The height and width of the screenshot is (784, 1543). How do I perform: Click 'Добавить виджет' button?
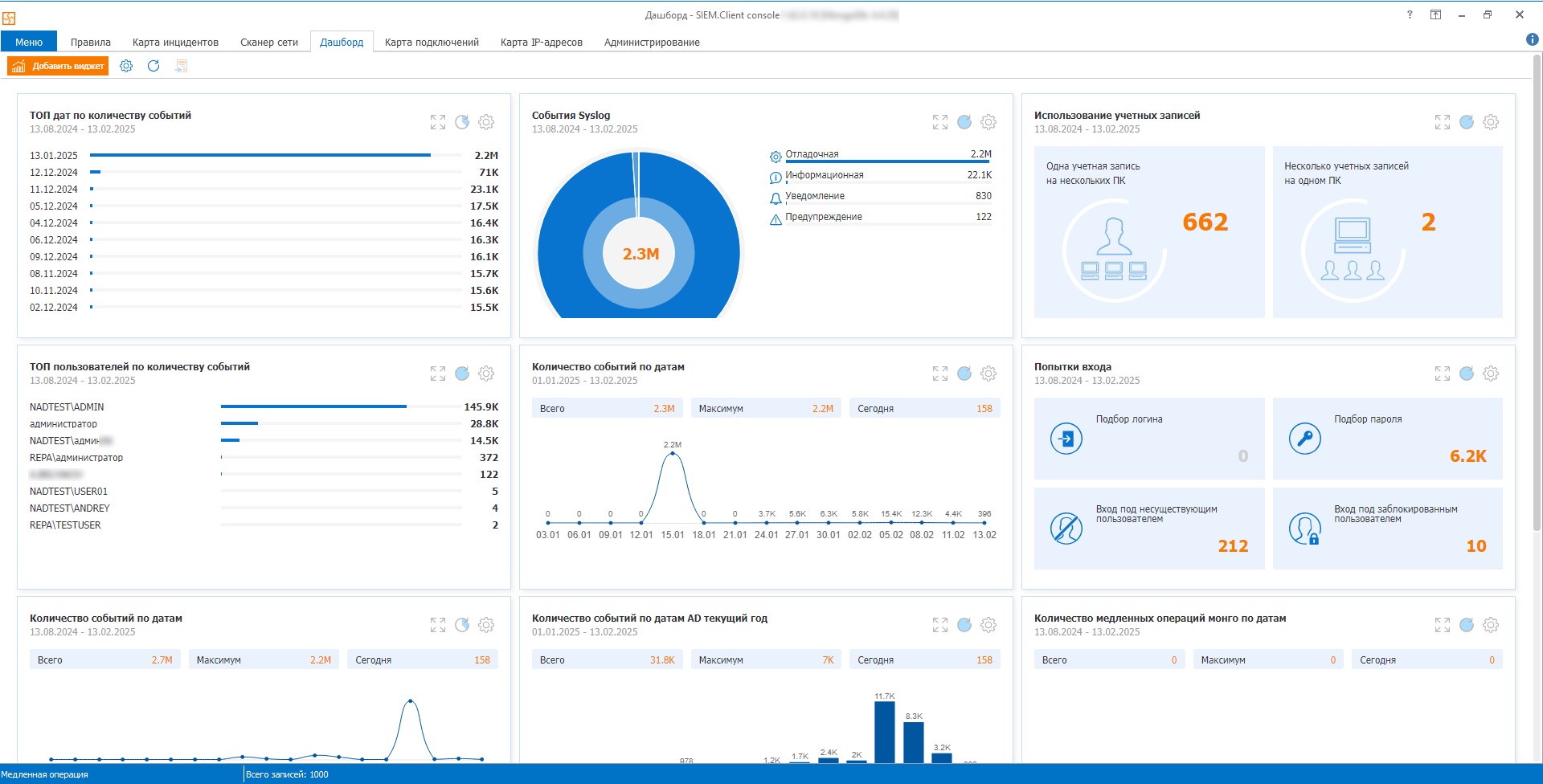tap(58, 66)
